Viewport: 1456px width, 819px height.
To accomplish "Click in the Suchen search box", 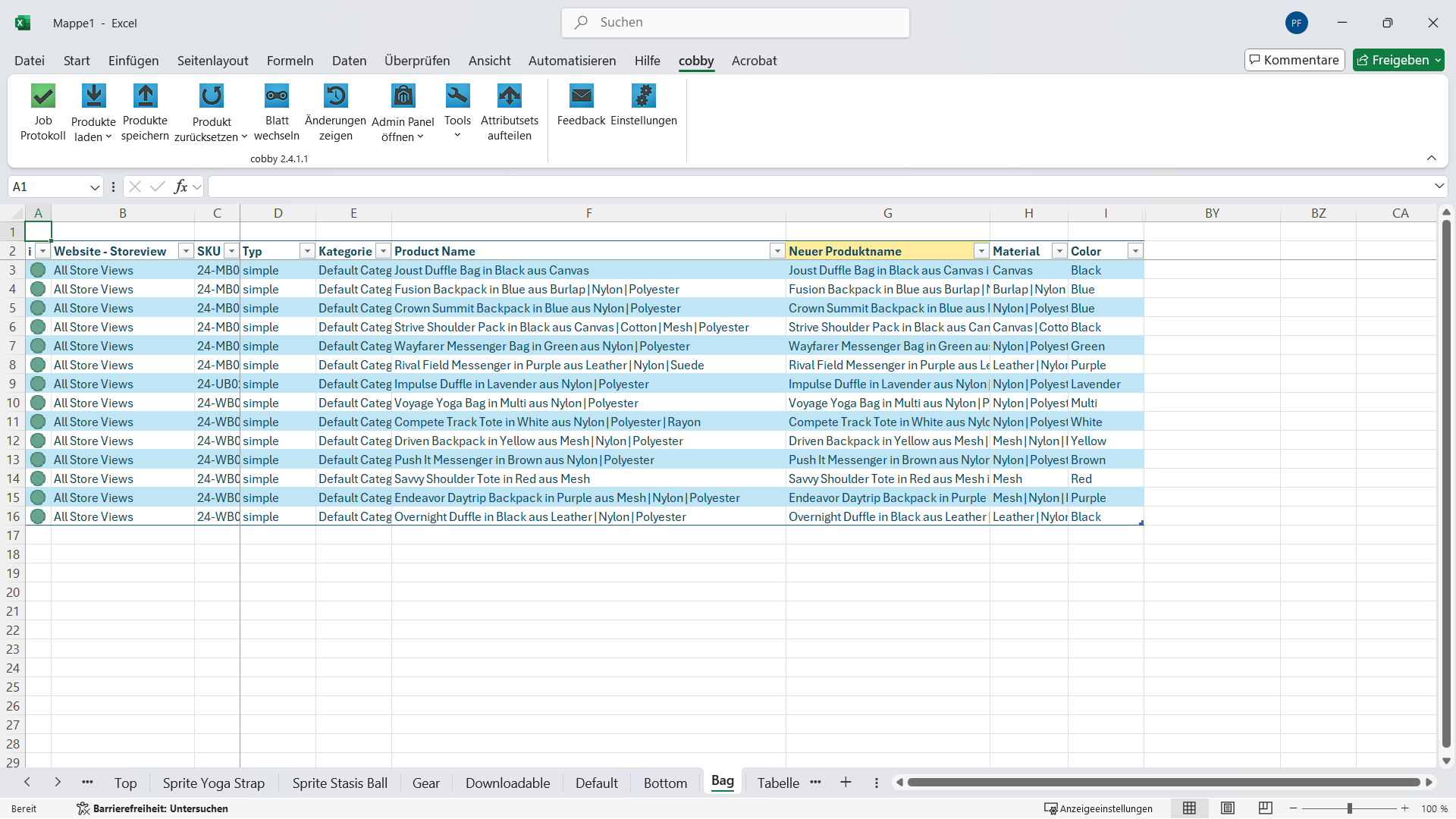I will coord(736,23).
